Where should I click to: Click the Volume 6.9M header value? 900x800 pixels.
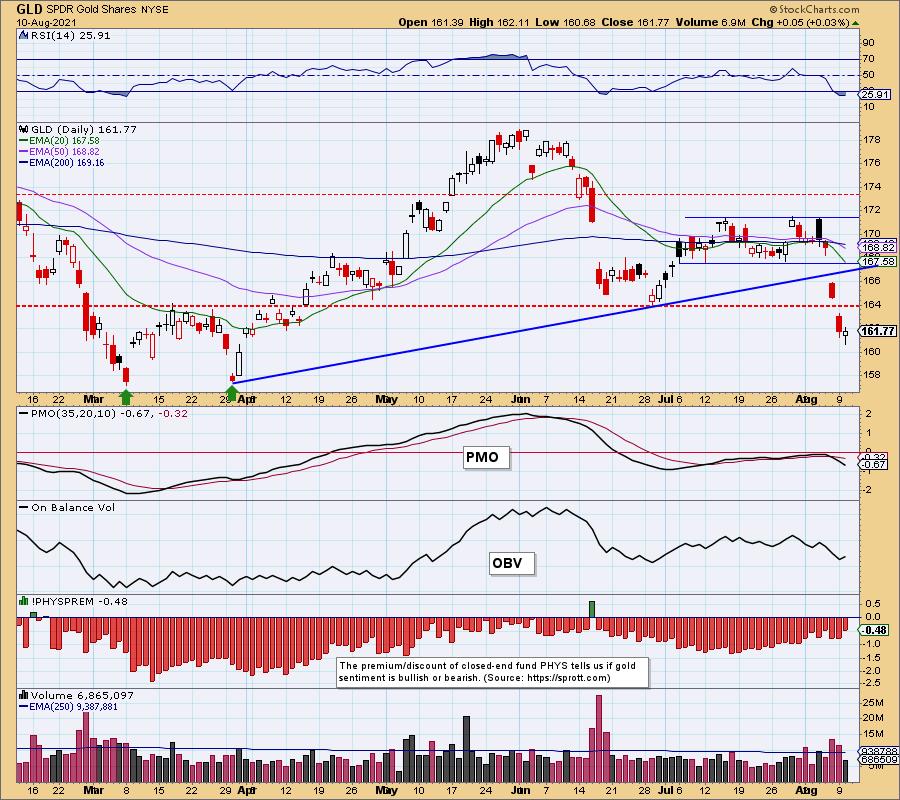point(711,22)
